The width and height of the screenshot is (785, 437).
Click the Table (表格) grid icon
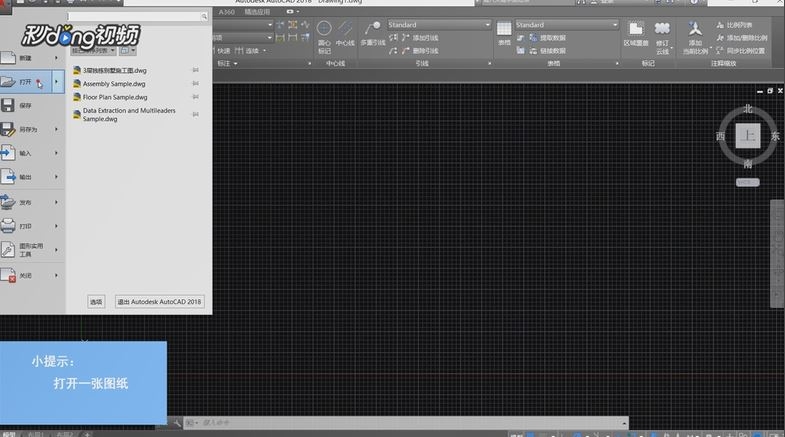click(x=504, y=29)
